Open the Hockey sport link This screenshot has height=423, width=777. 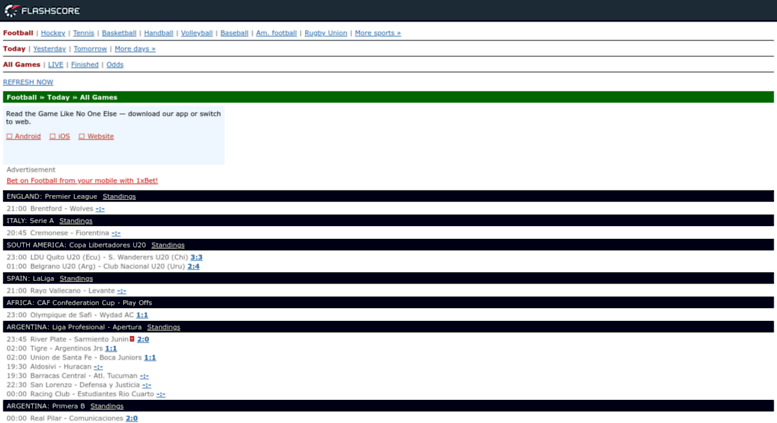click(53, 33)
